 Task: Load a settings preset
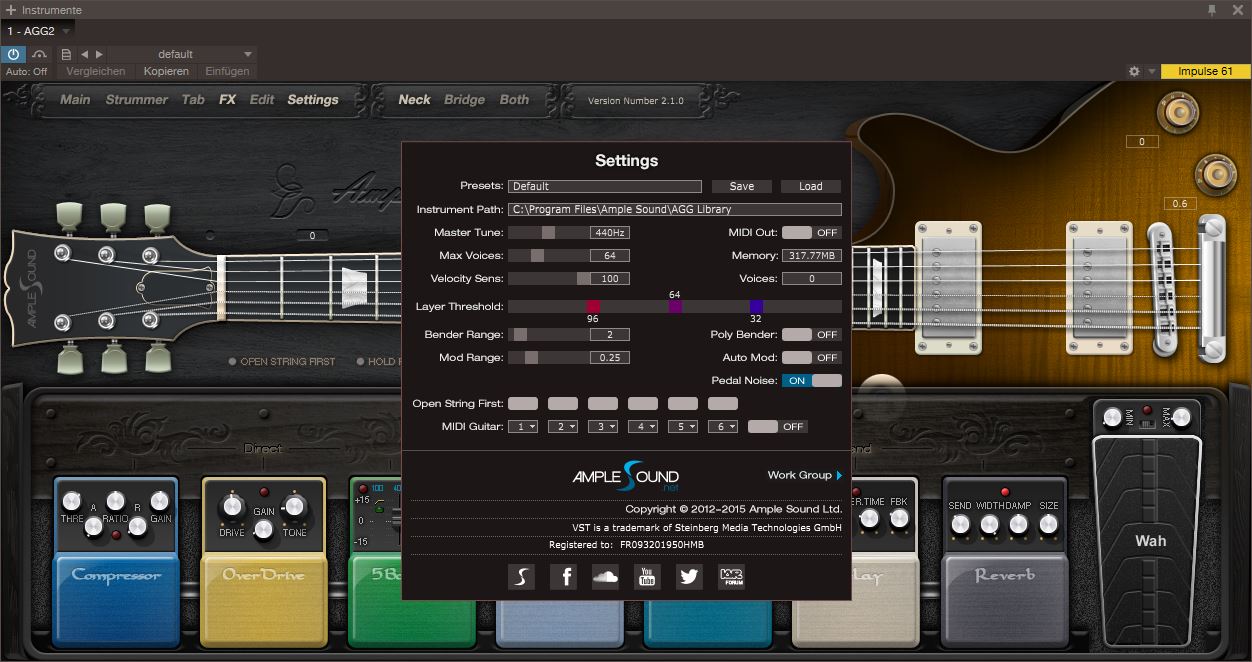pos(811,186)
